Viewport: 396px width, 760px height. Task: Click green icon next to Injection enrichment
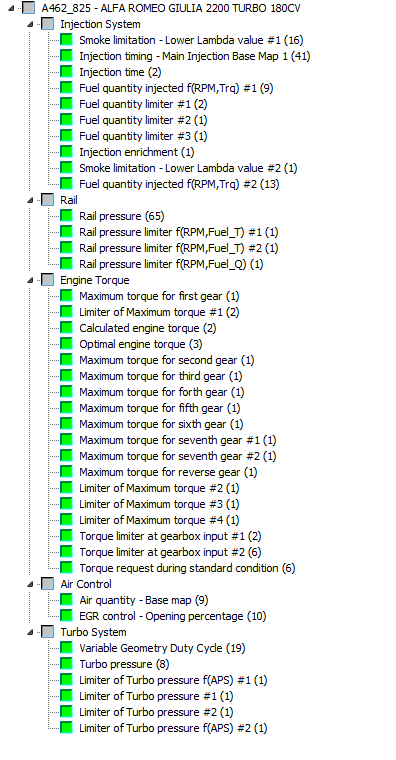point(66,152)
